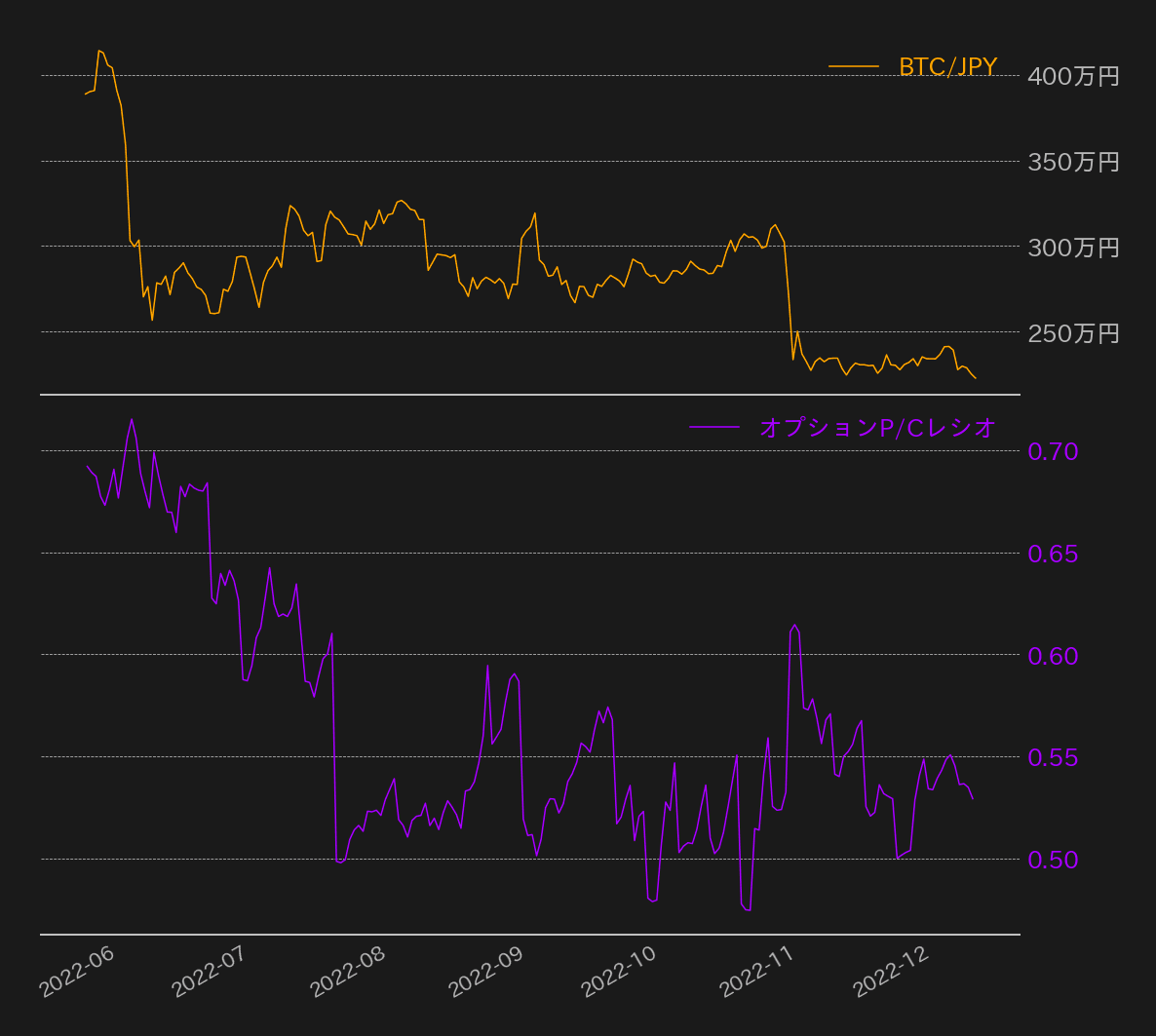
Task: Click the 0.50 ratio axis label
Action: click(x=1053, y=860)
